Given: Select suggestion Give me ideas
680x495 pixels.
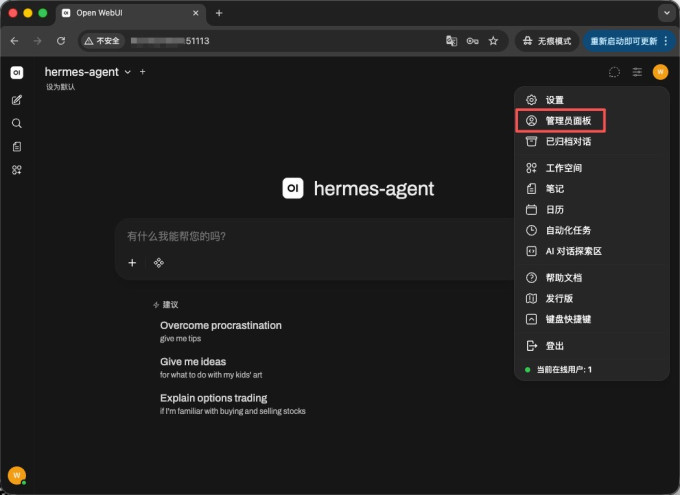Looking at the screenshot, I should pos(211,367).
